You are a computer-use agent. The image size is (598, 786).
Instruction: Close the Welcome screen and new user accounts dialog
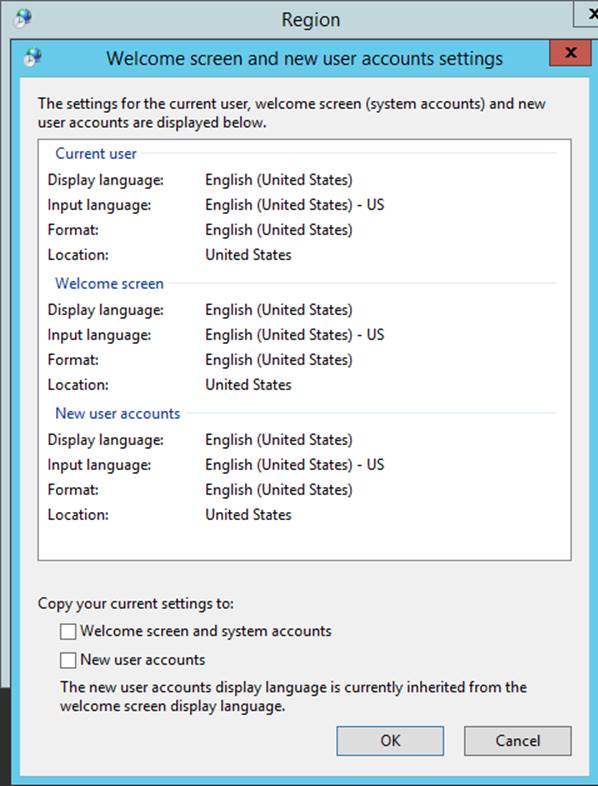[570, 53]
